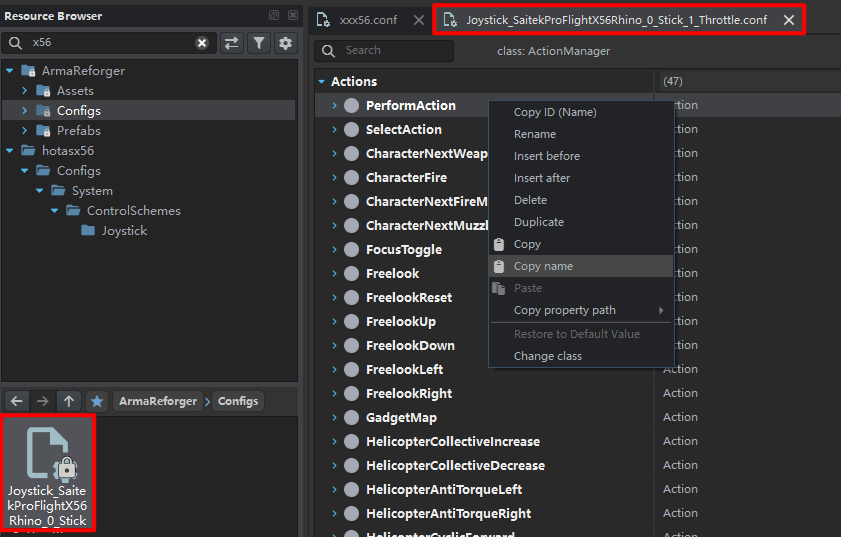Screen dimensions: 841x537
Task: Navigate back in the Resource Browser
Action: (x=16, y=401)
